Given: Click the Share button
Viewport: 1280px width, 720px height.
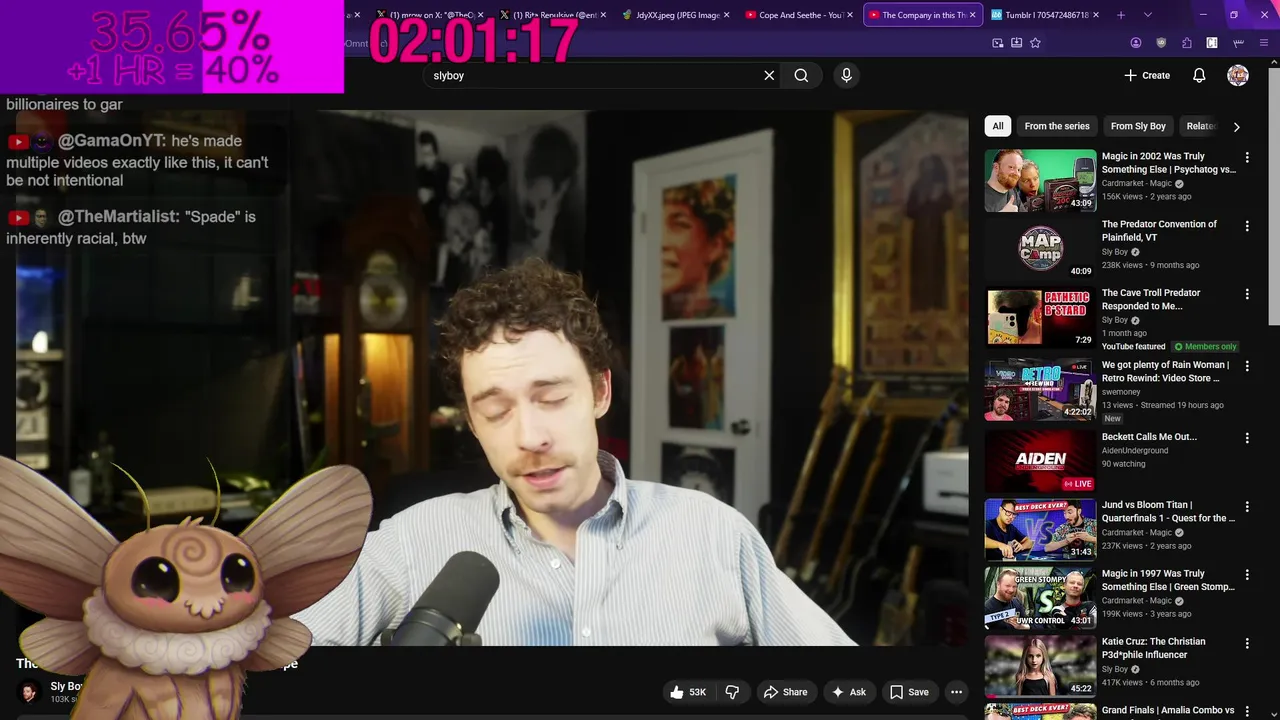Looking at the screenshot, I should coord(785,692).
